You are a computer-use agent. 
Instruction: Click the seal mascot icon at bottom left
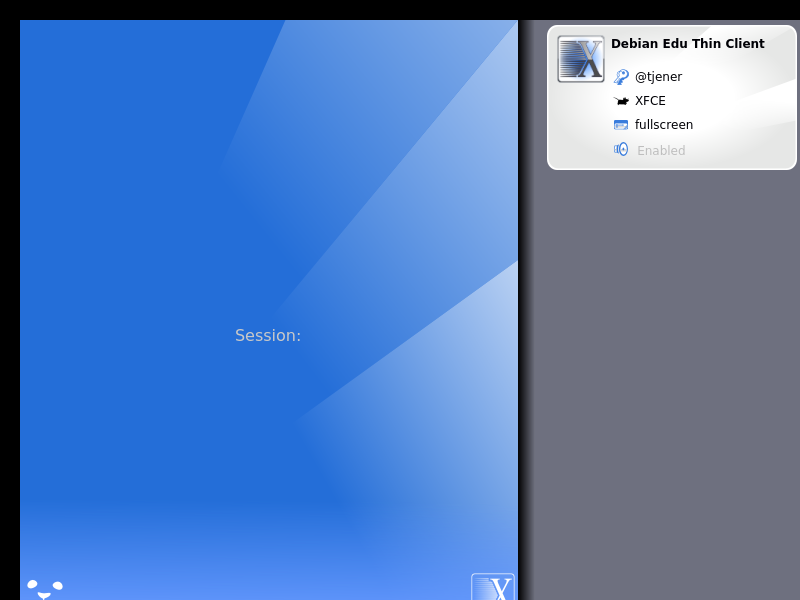click(44, 588)
